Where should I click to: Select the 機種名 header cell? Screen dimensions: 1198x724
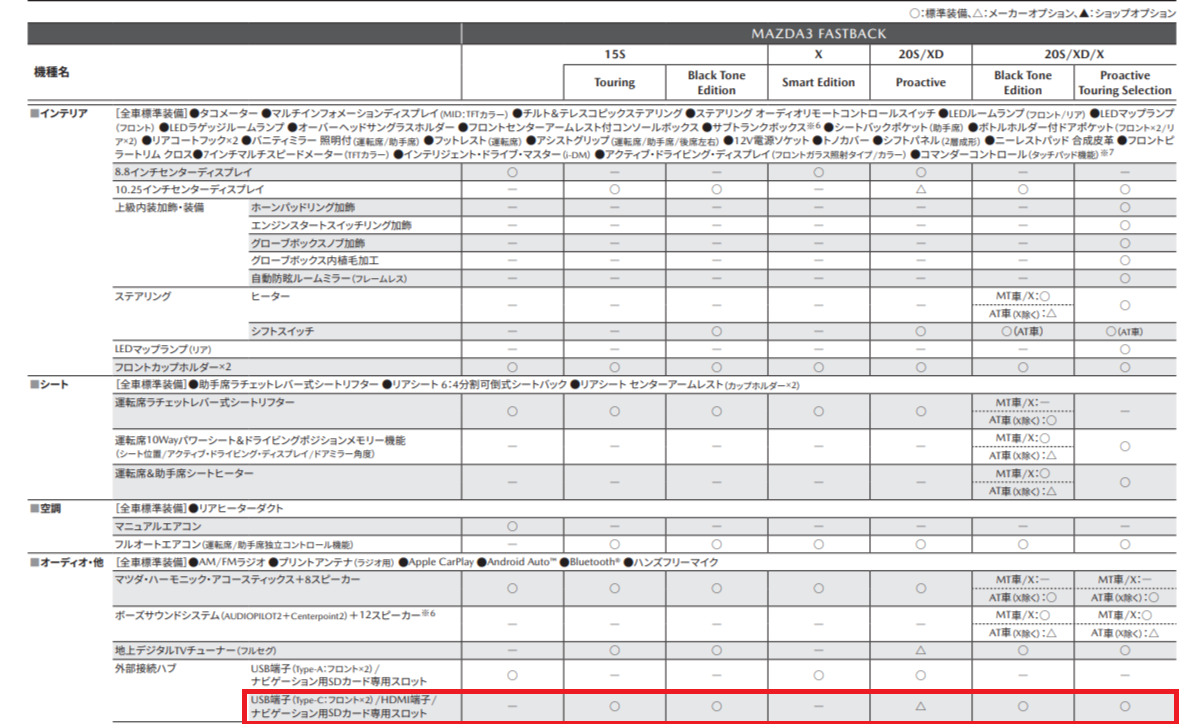click(x=52, y=72)
